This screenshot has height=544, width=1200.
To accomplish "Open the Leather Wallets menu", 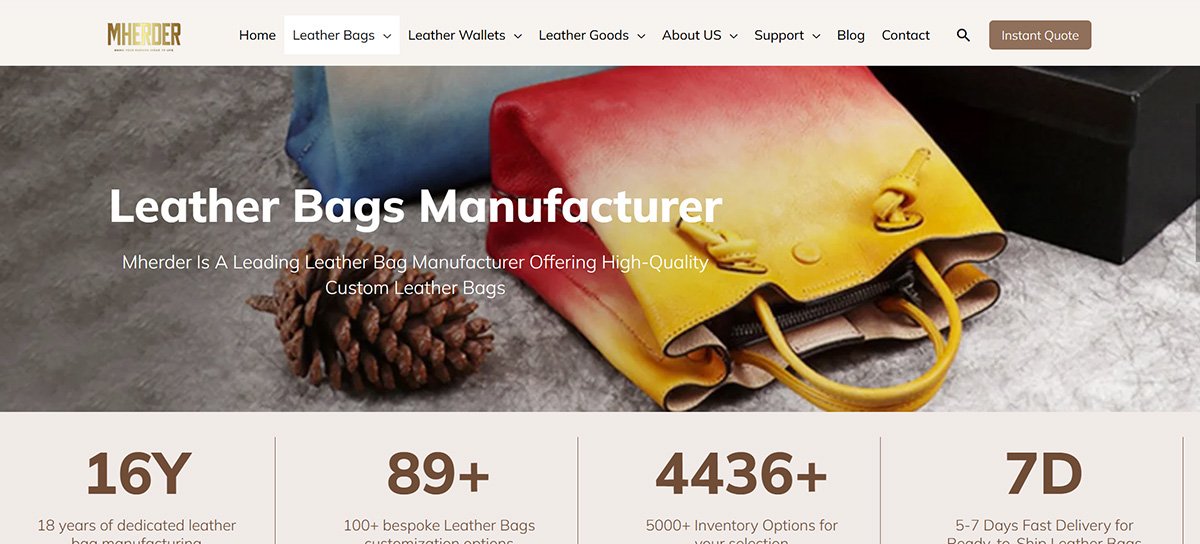I will [x=457, y=35].
